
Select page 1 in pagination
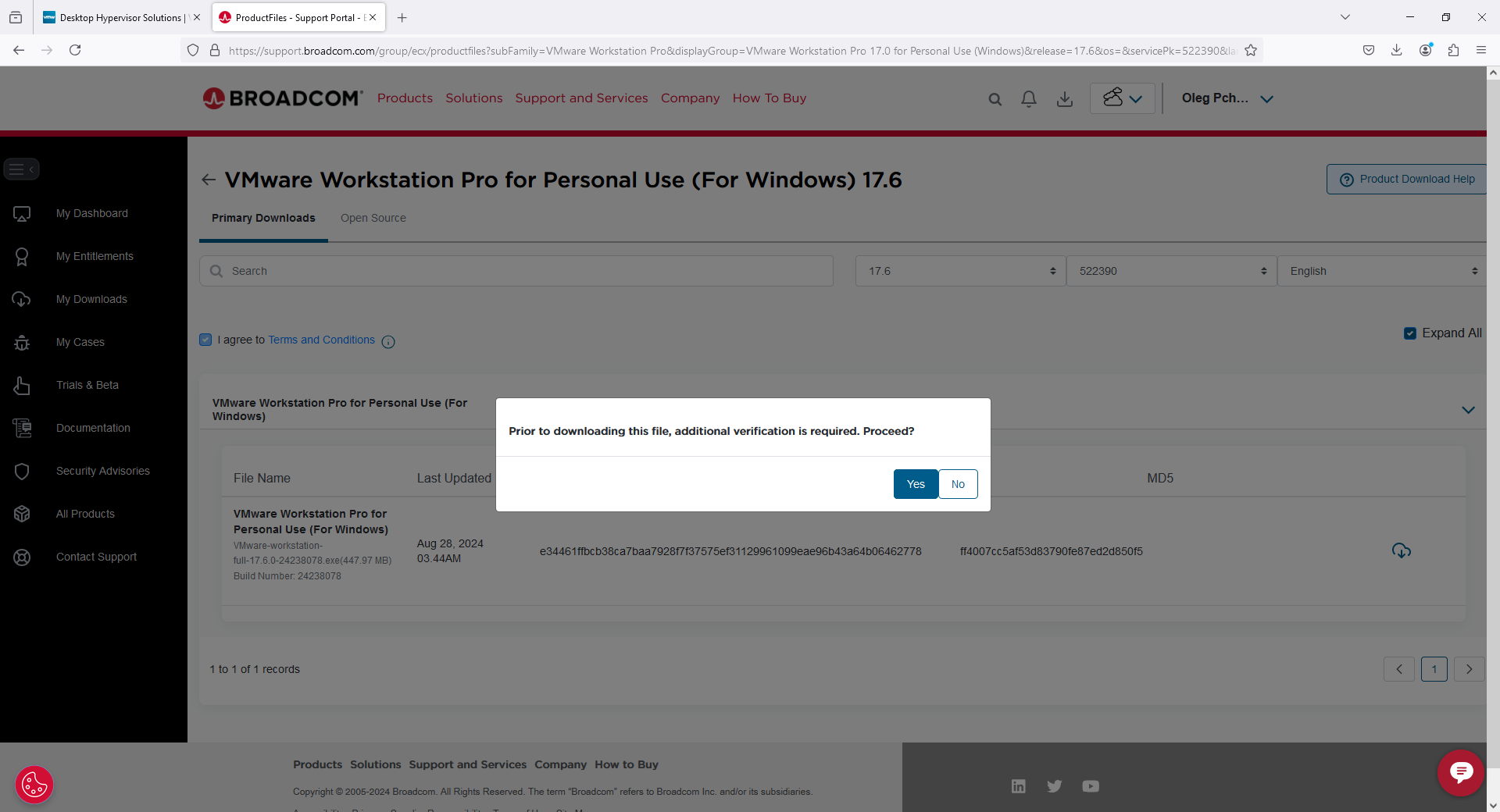click(1434, 669)
